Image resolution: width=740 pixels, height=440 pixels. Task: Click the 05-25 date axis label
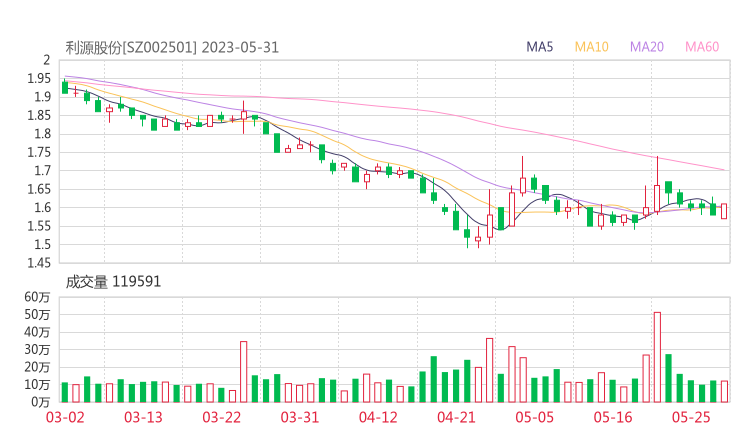(x=691, y=417)
